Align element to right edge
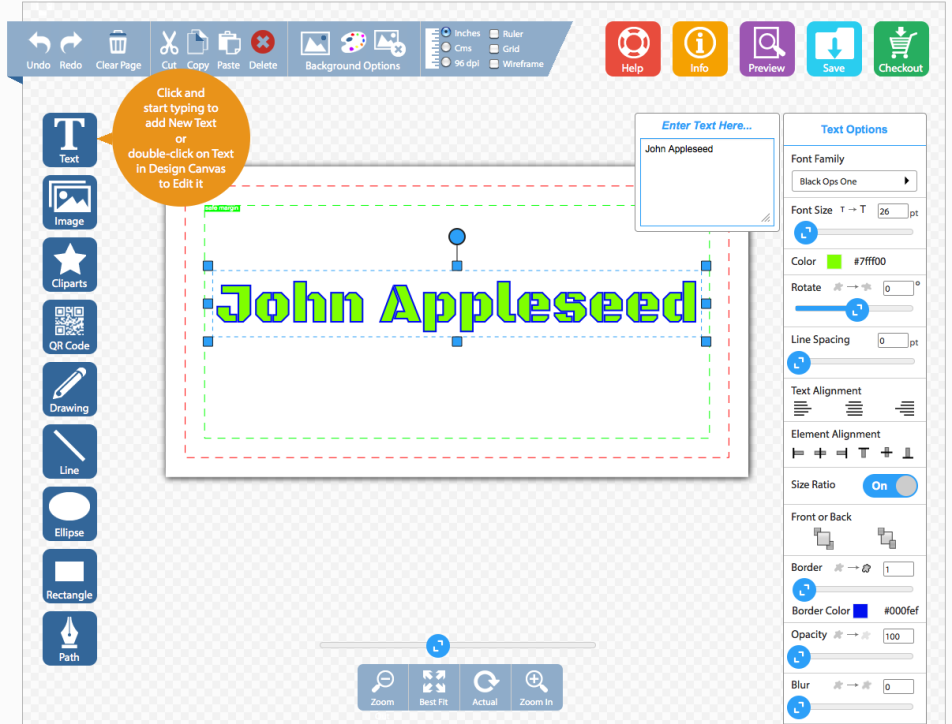 pyautogui.click(x=842, y=453)
